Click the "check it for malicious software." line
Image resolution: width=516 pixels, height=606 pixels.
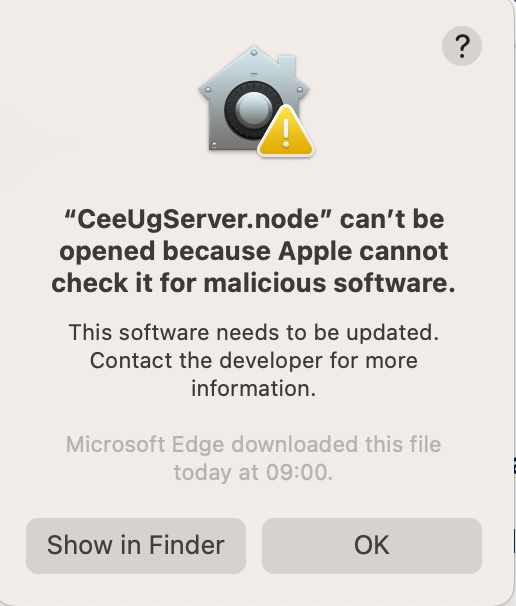point(254,283)
